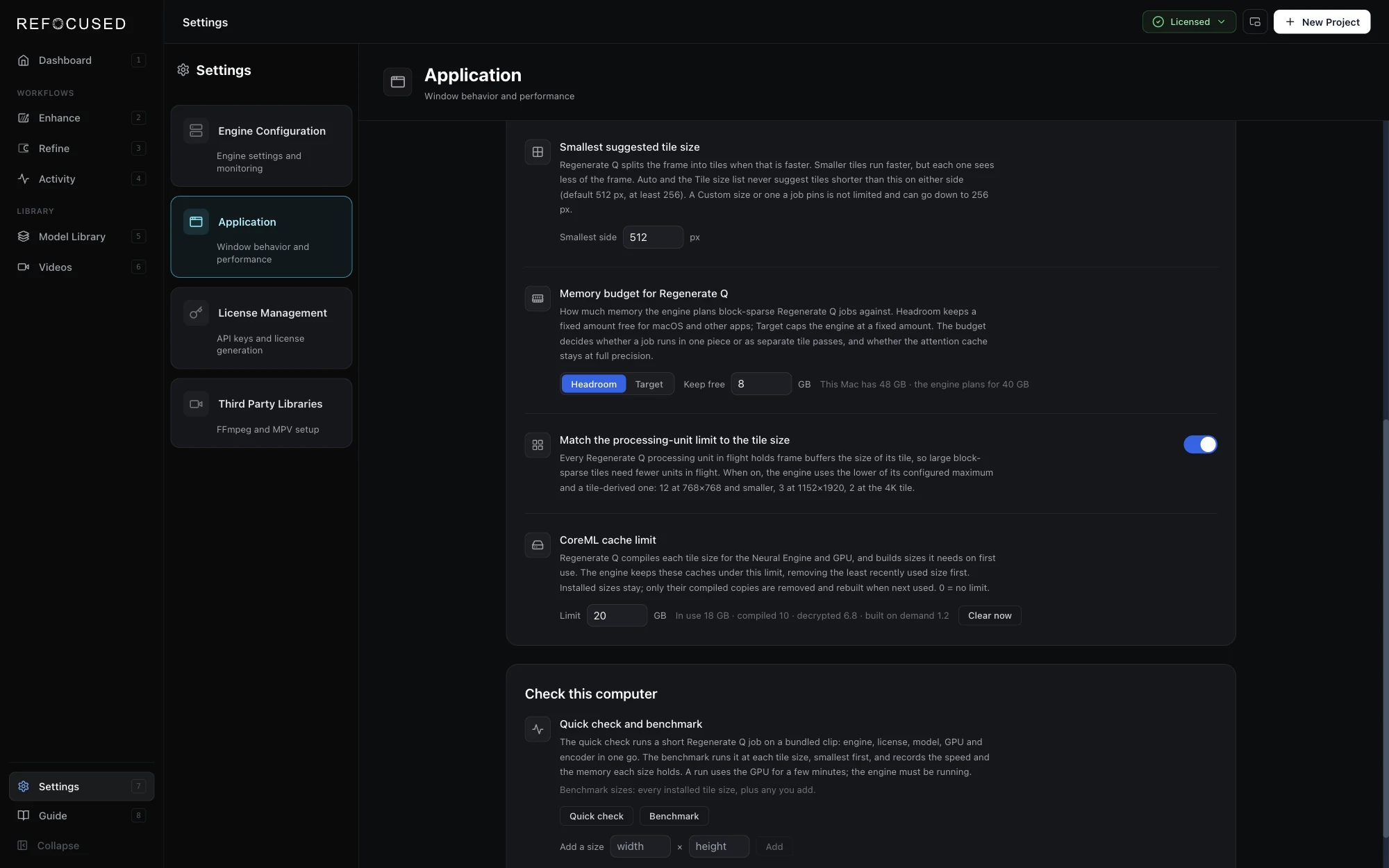Open the Model Library layers icon
1389x868 pixels.
(24, 237)
